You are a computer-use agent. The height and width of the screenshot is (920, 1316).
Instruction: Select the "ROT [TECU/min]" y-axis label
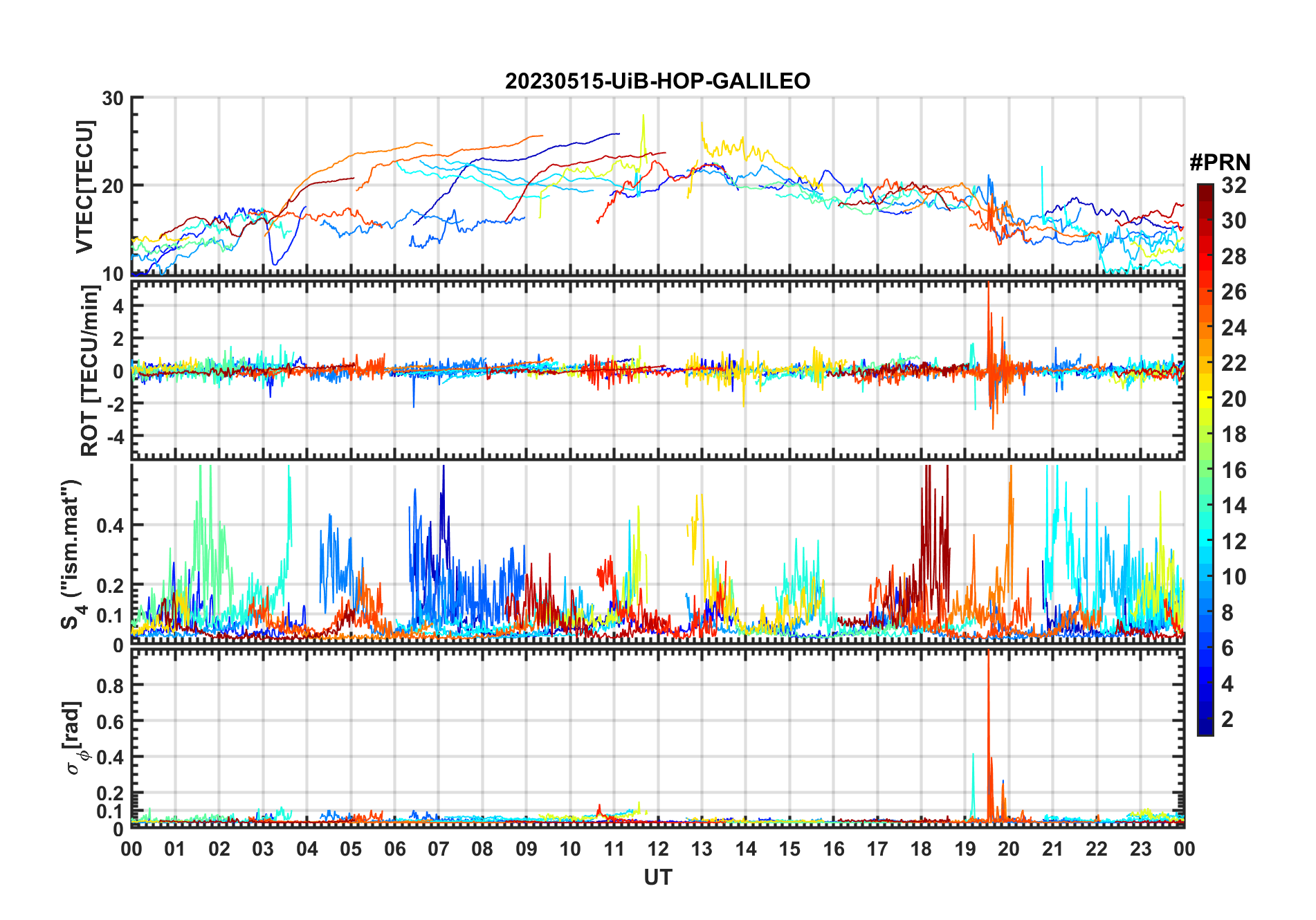(90, 371)
